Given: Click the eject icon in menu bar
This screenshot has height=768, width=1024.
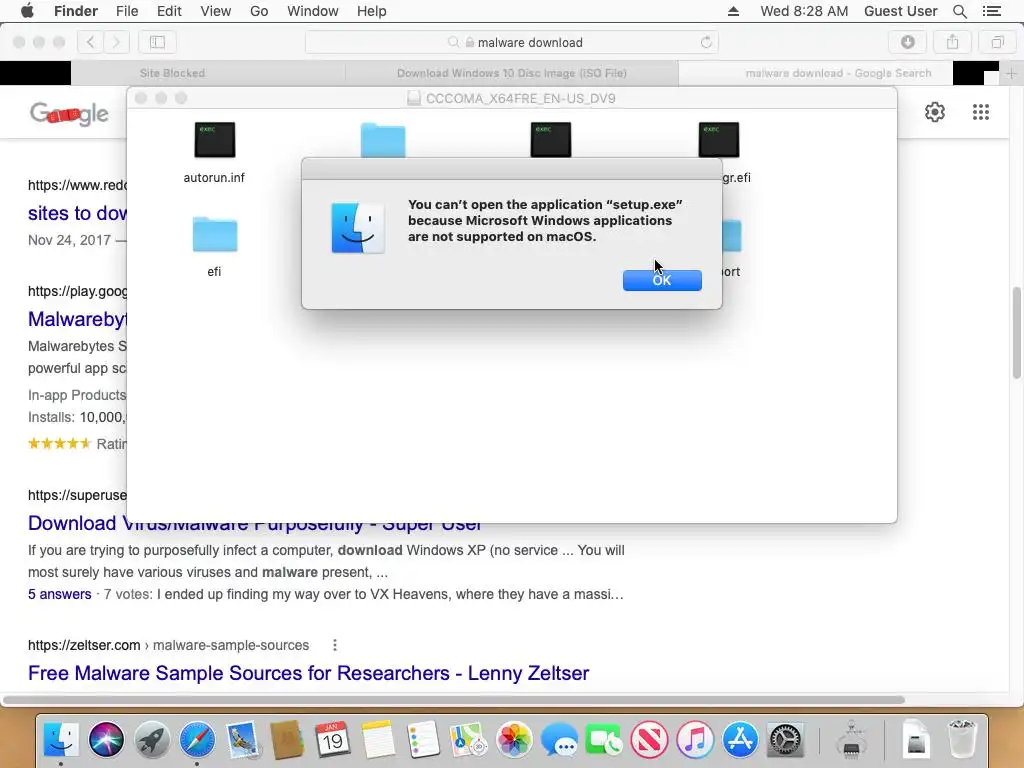Looking at the screenshot, I should [x=733, y=11].
